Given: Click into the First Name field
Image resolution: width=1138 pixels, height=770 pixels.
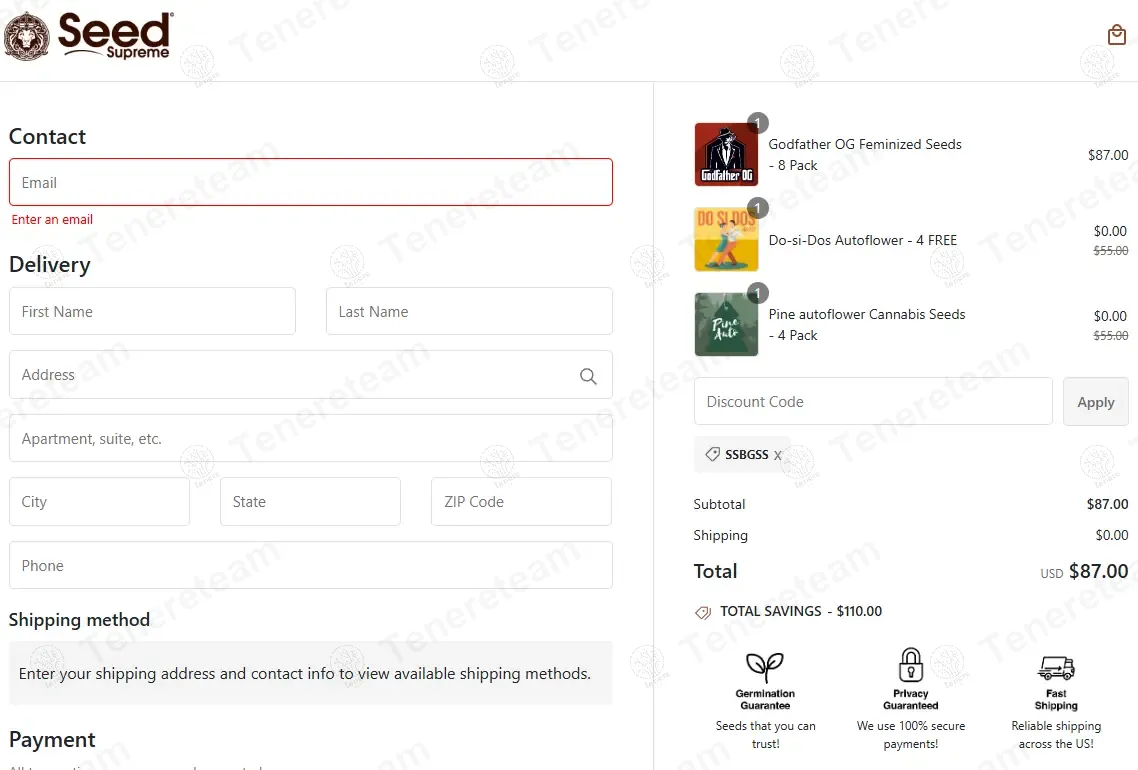Looking at the screenshot, I should tap(152, 312).
